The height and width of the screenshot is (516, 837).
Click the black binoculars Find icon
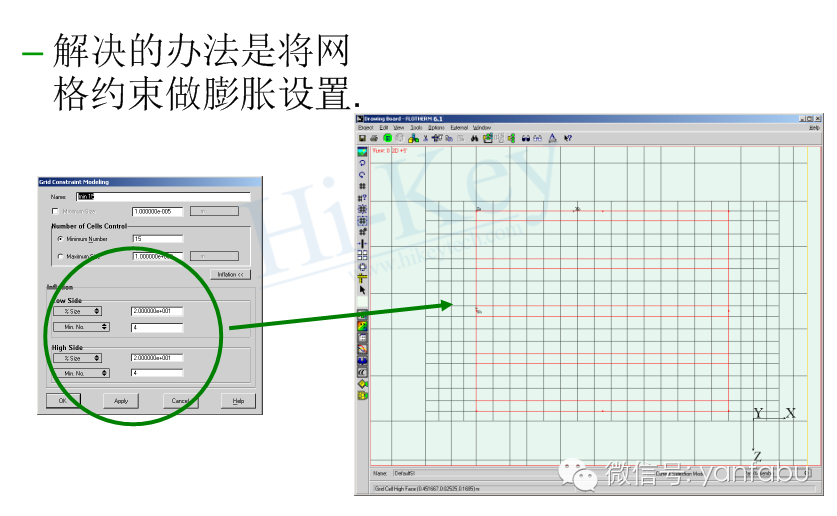(474, 138)
